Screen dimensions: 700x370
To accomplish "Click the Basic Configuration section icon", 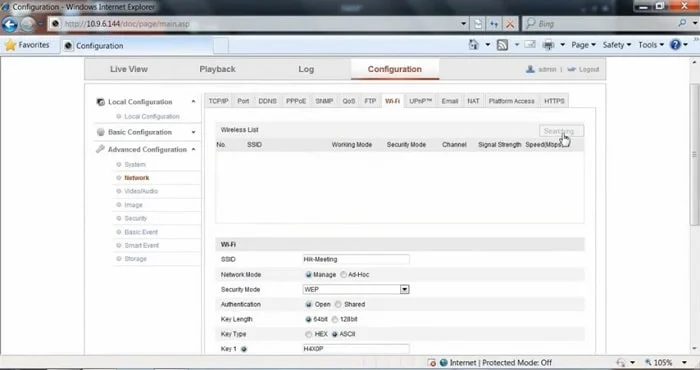I will tap(100, 132).
